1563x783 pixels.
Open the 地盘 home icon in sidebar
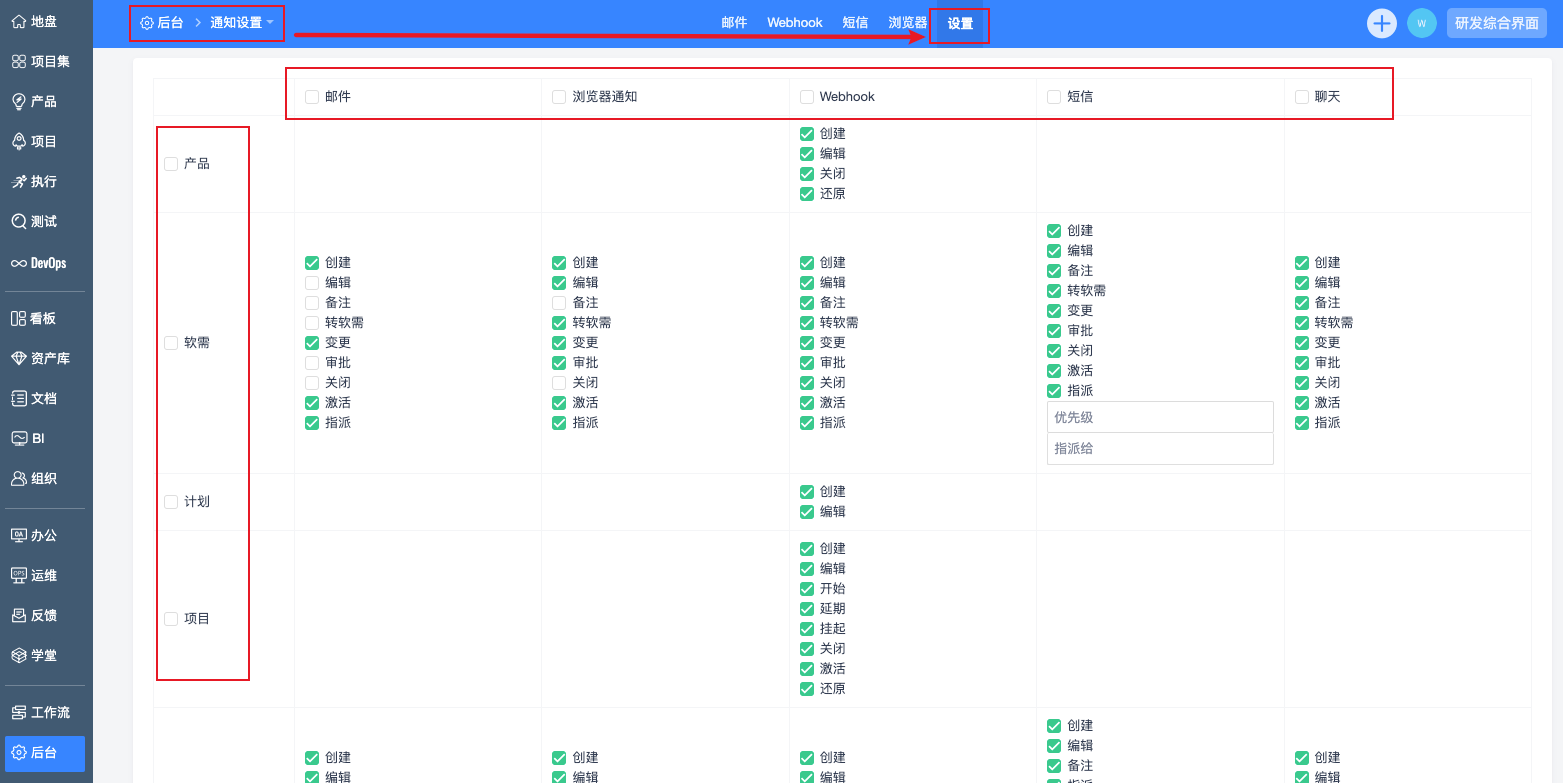pos(18,21)
